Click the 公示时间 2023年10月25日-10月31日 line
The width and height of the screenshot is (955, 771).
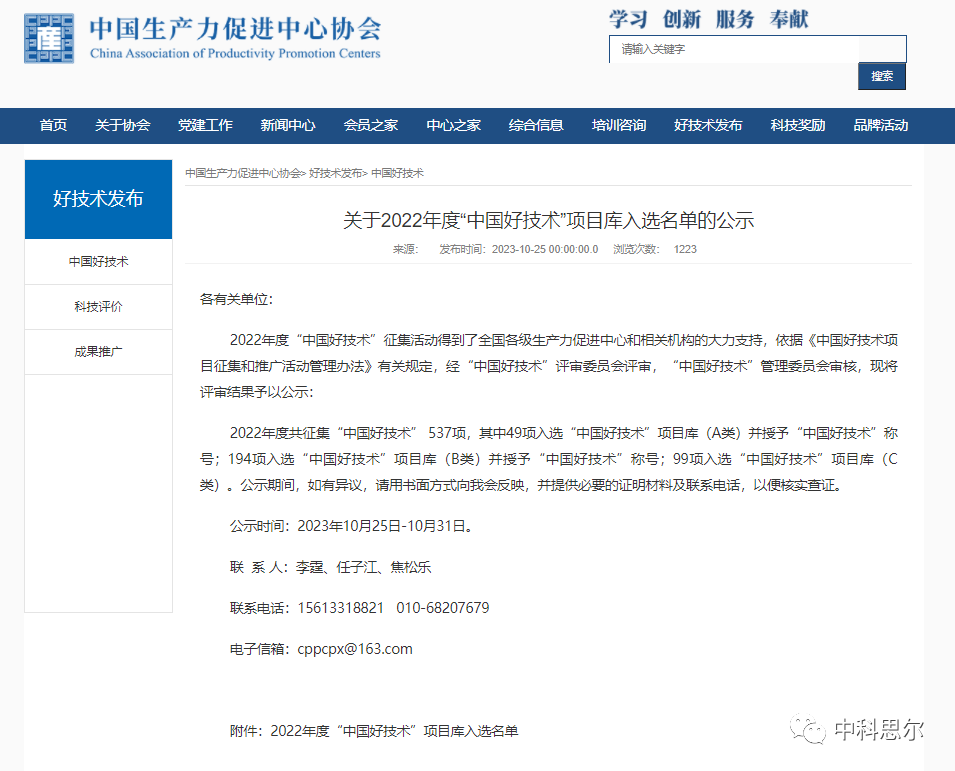click(351, 526)
